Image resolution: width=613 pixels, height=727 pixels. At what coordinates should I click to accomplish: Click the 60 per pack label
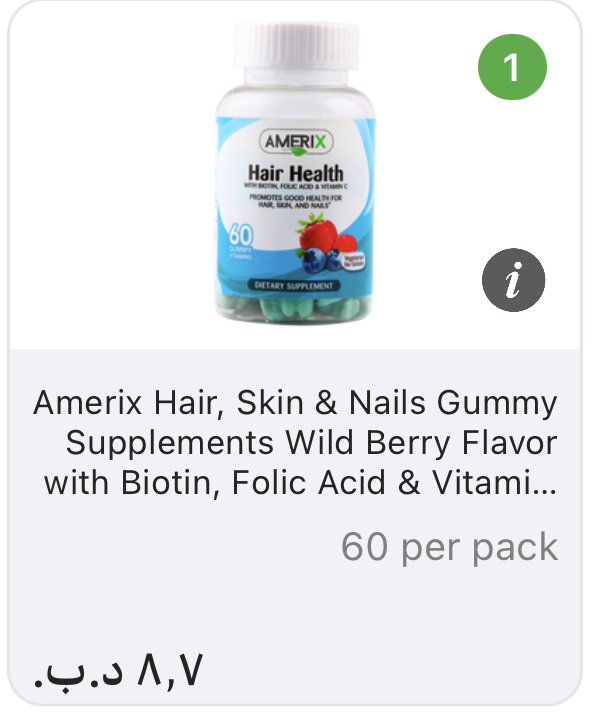pos(449,547)
